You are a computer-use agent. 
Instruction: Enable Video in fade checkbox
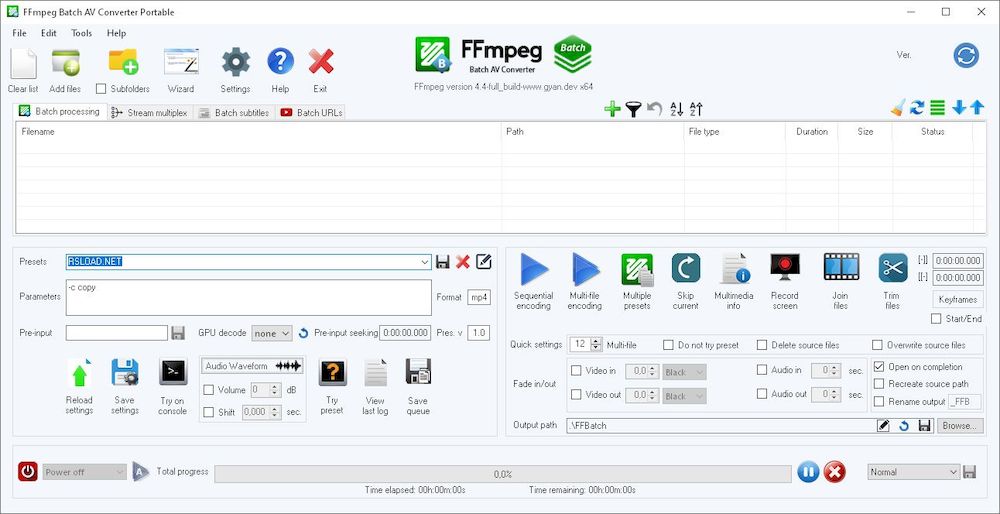pyautogui.click(x=576, y=371)
